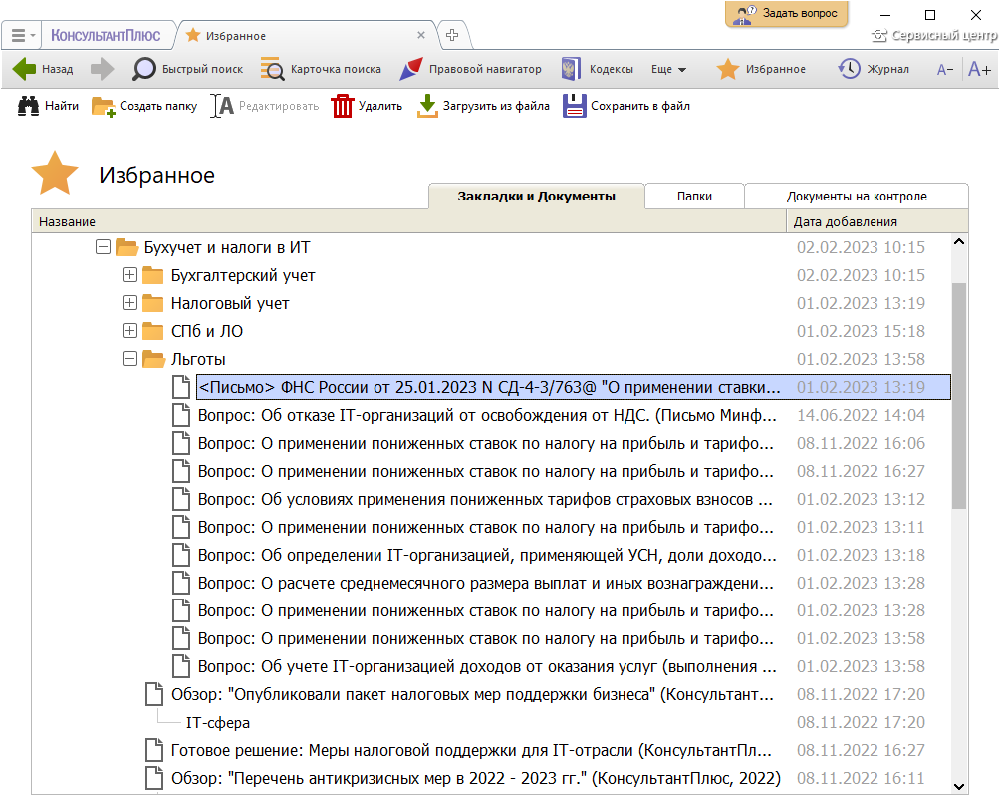Add a new tab with plus icon
The image size is (1000, 800).
click(x=452, y=35)
